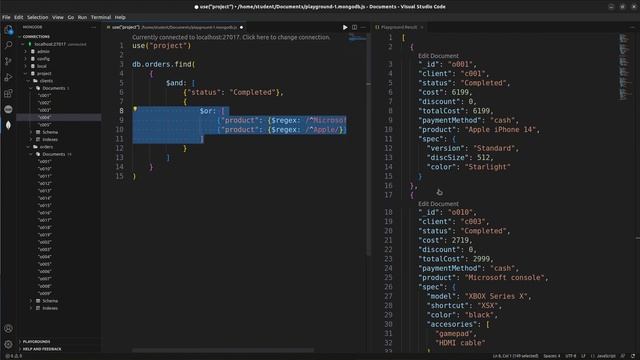Click Edit Document above the o001 result

tap(438, 56)
